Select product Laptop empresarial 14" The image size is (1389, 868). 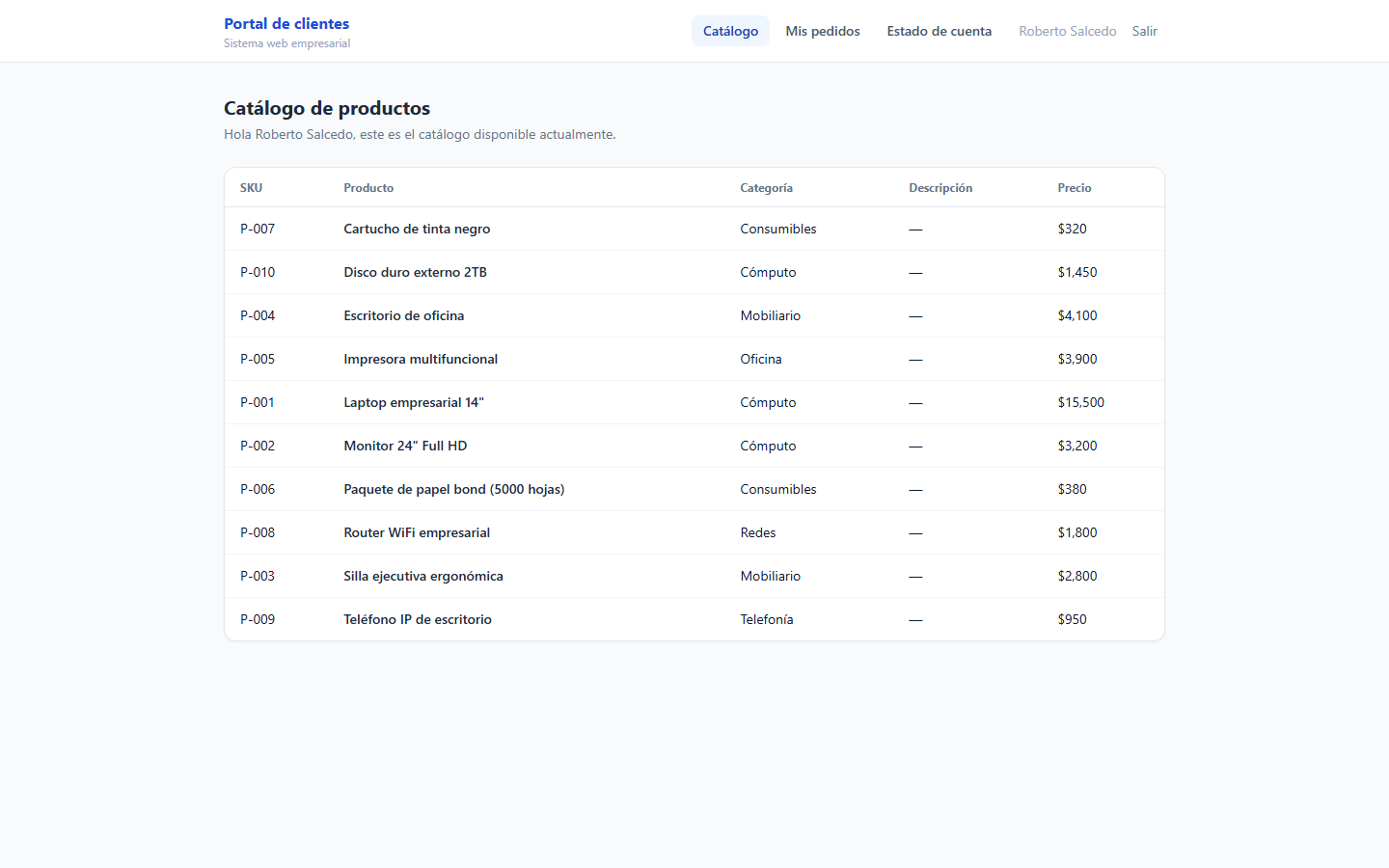tap(414, 402)
